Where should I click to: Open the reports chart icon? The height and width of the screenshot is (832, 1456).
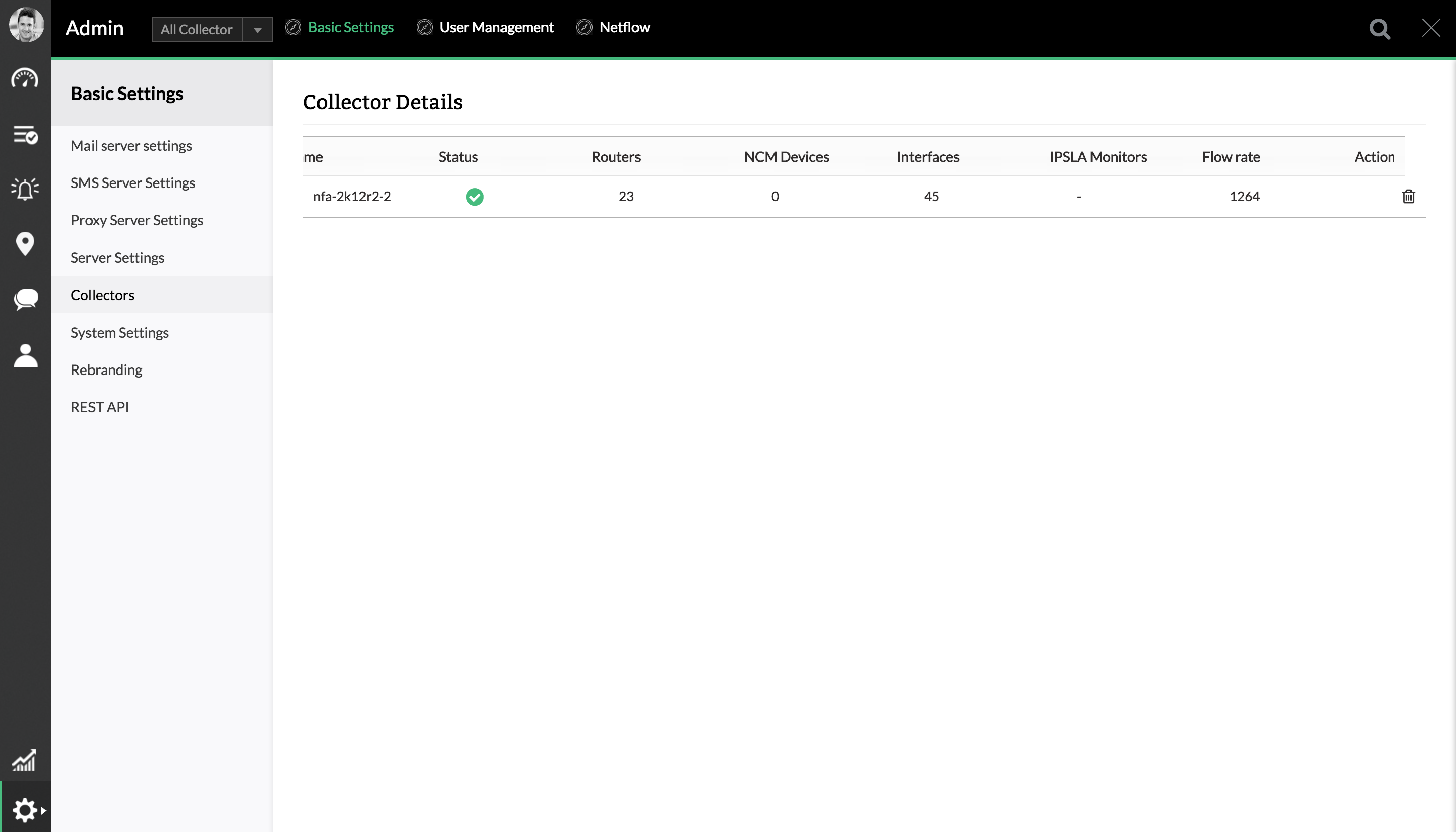pos(25,761)
